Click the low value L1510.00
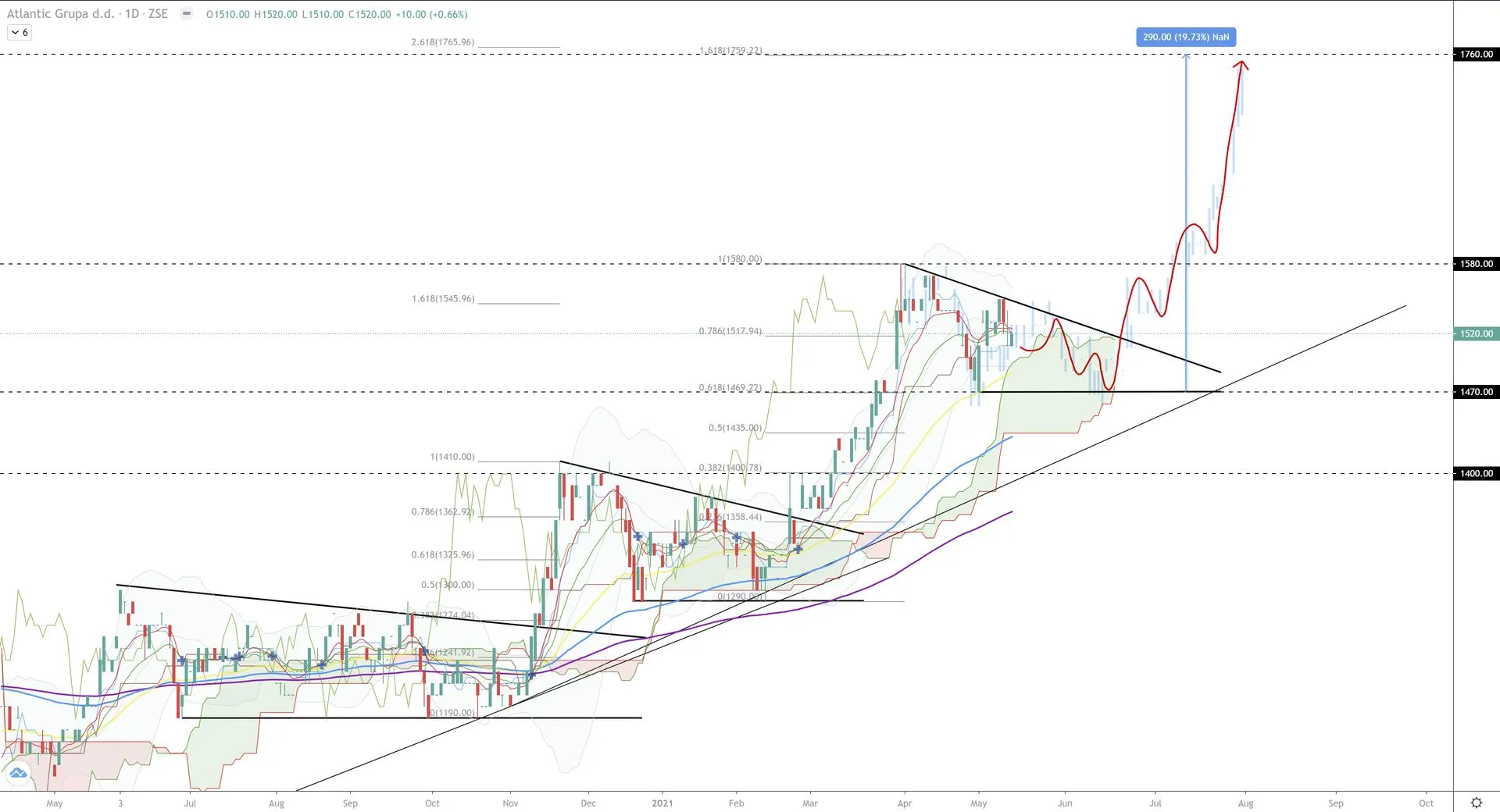The height and width of the screenshot is (812, 1500). click(323, 15)
